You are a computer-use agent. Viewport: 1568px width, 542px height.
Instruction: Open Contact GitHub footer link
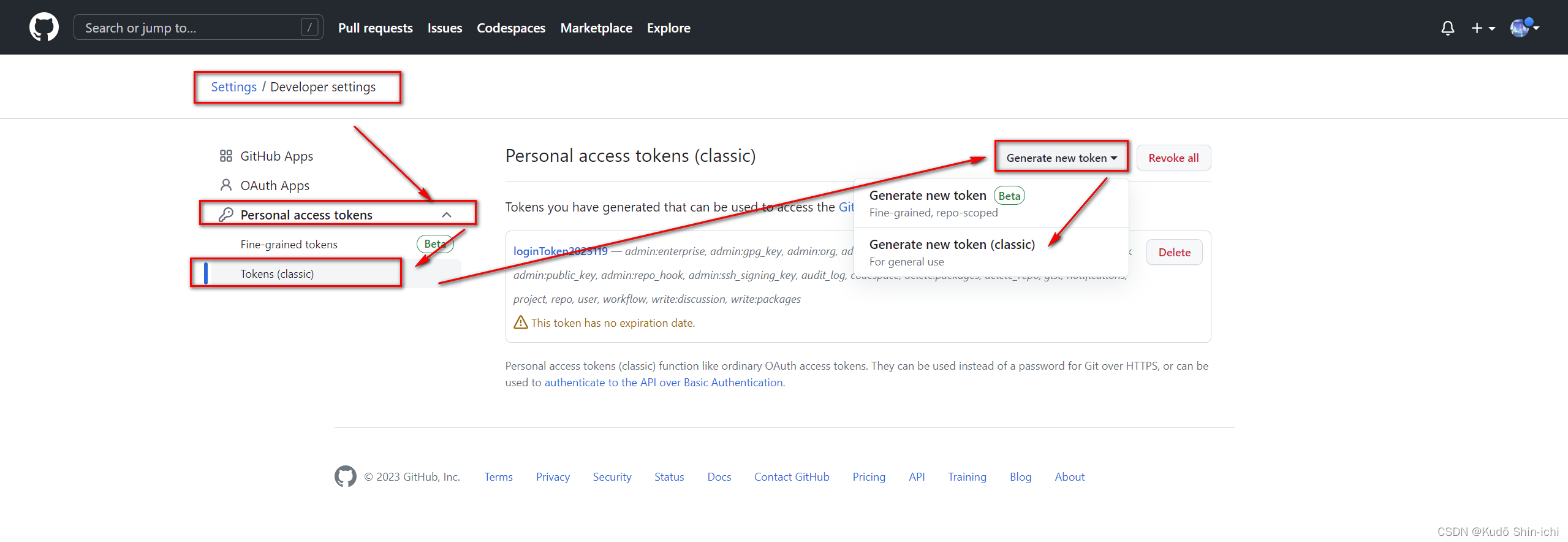click(x=792, y=477)
